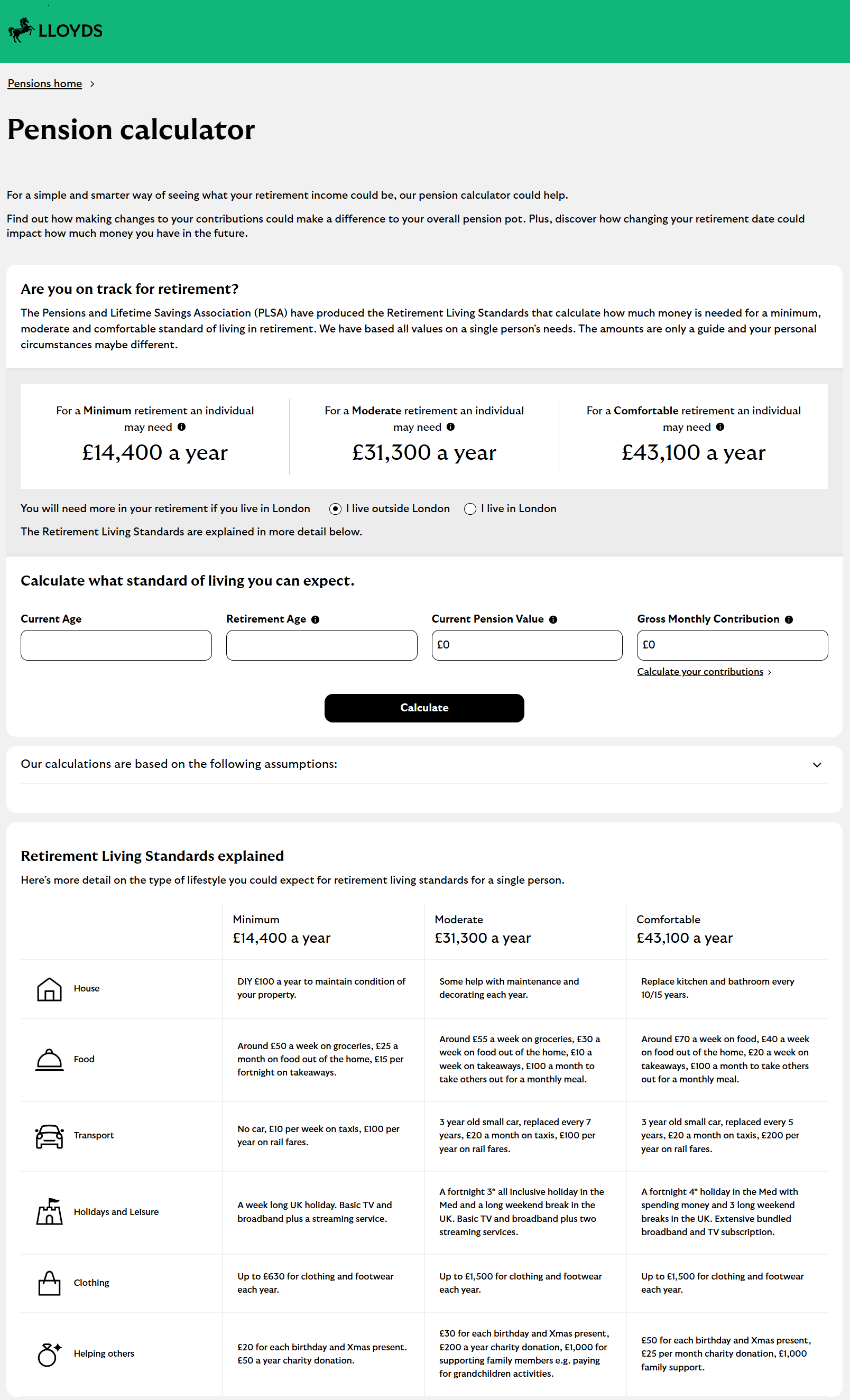Click info icon beside Comfortable retirement amount

point(720,427)
